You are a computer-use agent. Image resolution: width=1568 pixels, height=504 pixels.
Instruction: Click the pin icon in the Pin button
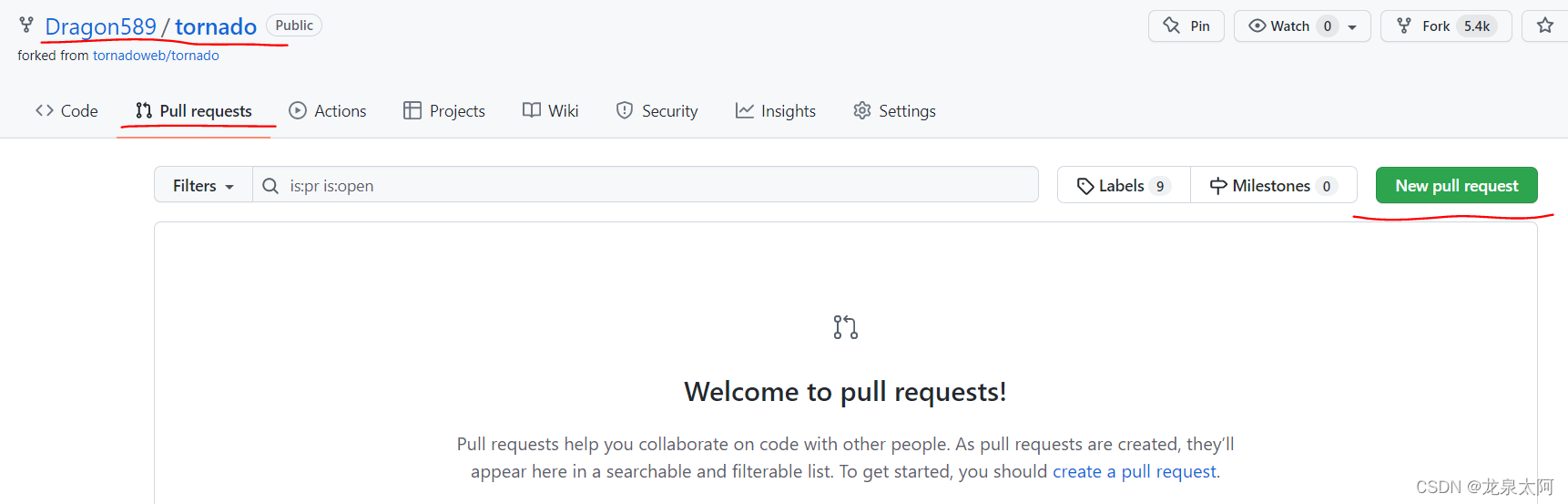pyautogui.click(x=1172, y=26)
